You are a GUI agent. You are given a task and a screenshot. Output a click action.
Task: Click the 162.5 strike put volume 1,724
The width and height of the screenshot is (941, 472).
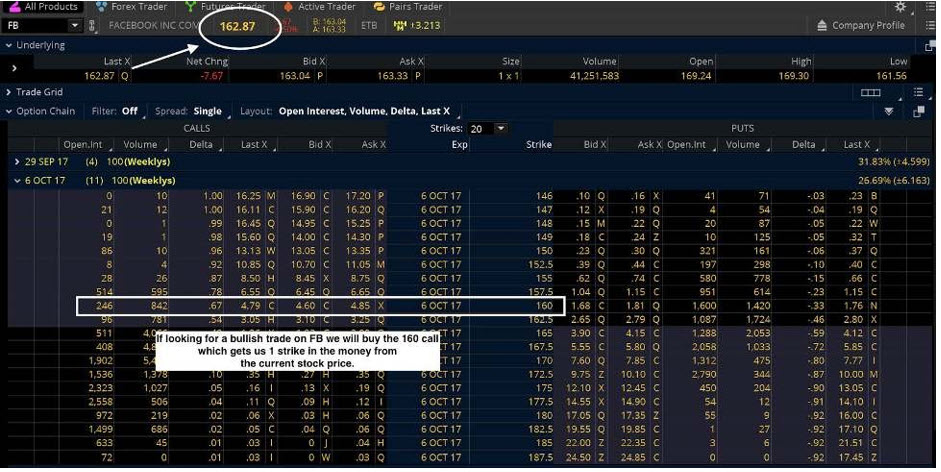pyautogui.click(x=758, y=319)
